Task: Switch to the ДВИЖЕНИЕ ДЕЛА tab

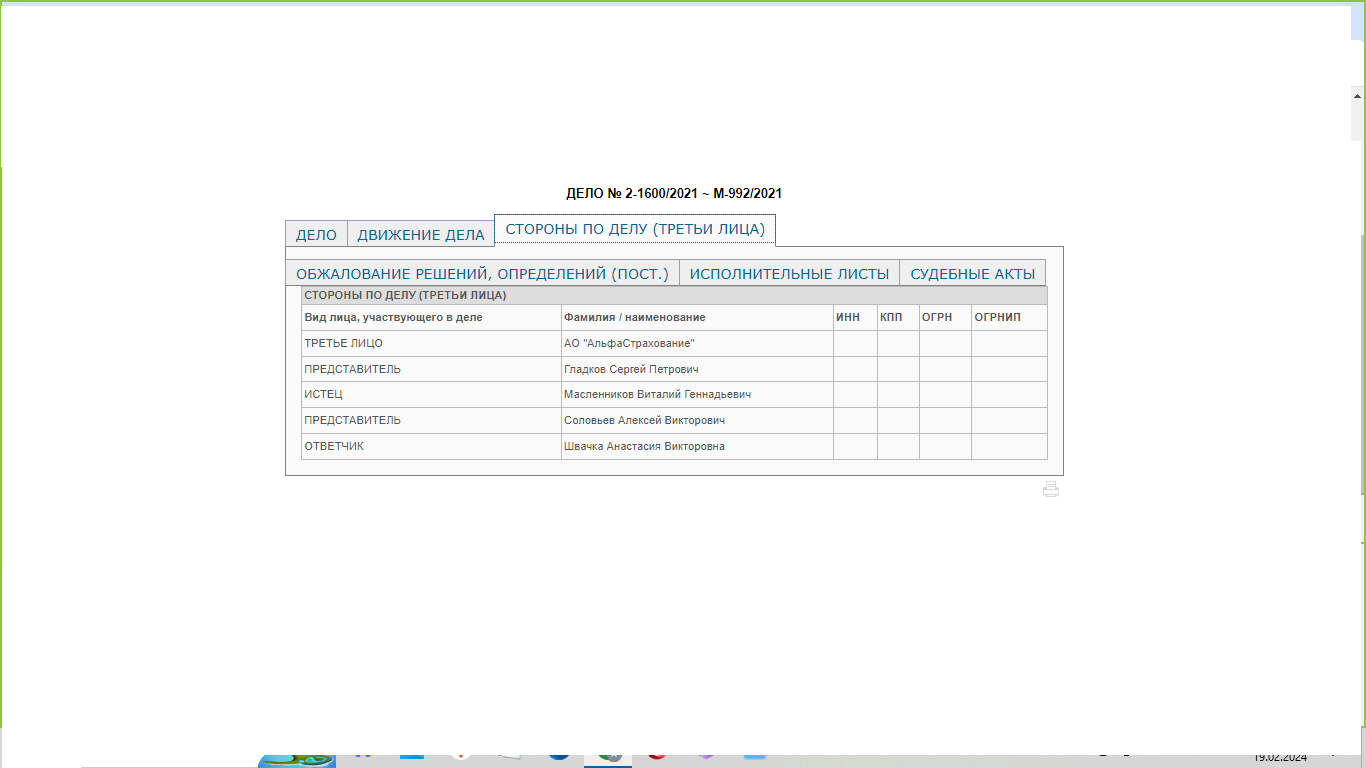Action: click(x=421, y=235)
